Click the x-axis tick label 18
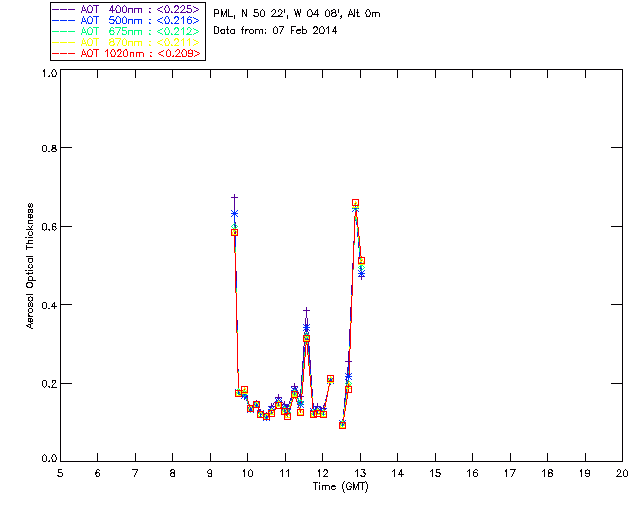The image size is (640, 512). (547, 473)
